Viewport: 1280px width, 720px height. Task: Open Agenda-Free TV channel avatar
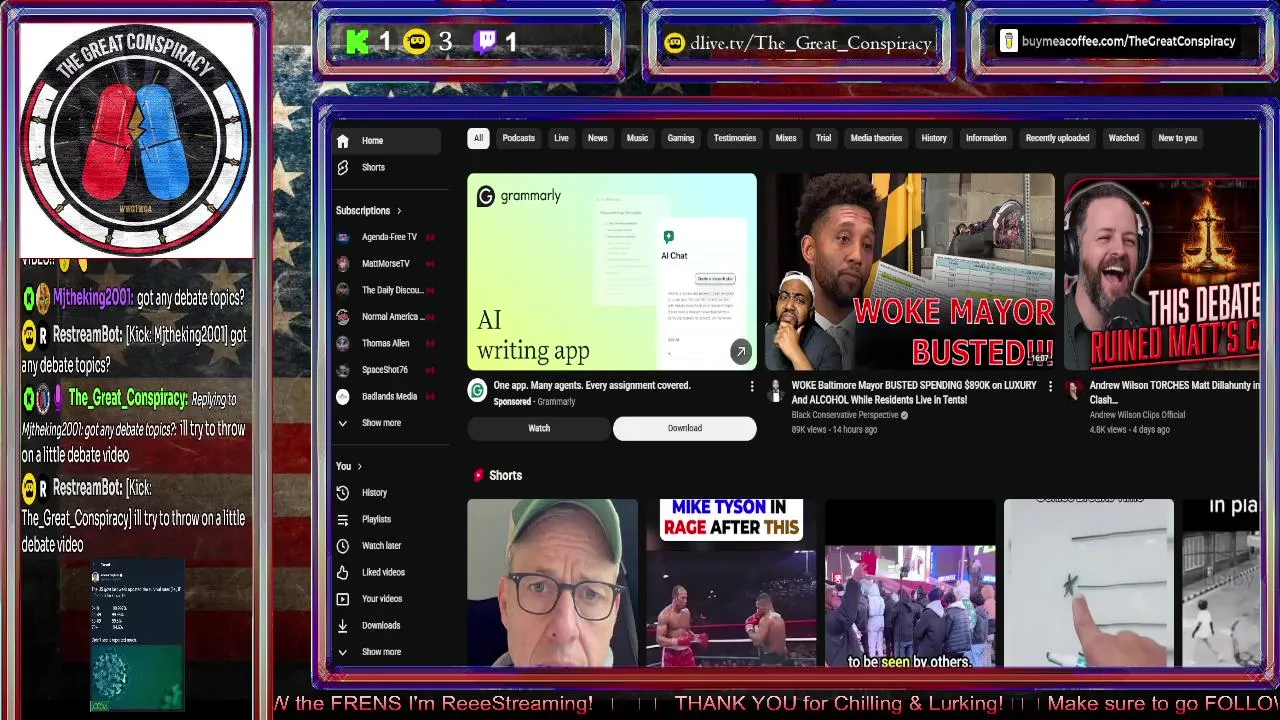click(x=343, y=237)
